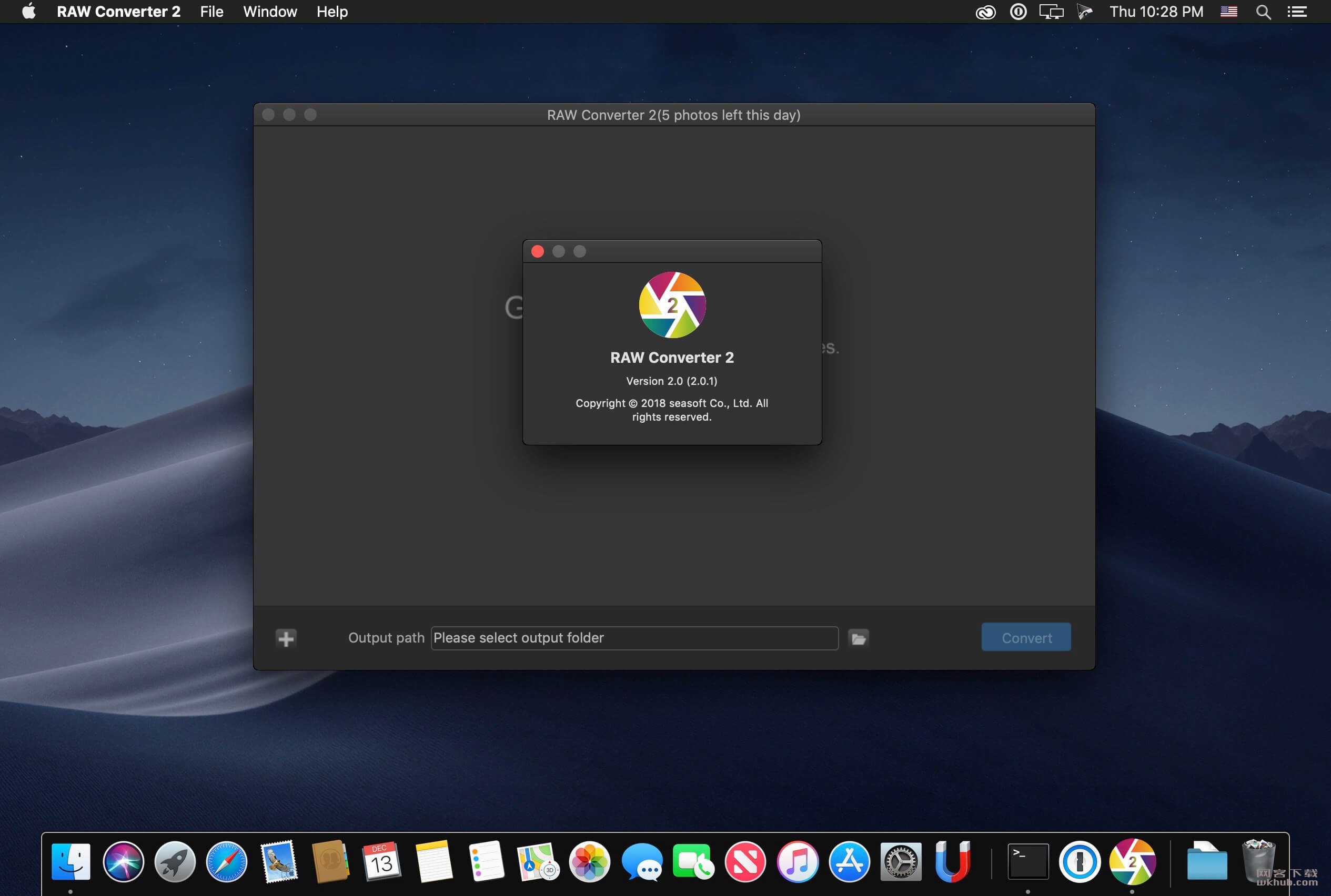Screen dimensions: 1331x896
Task: Open iTunes from the Dock
Action: coord(797,861)
